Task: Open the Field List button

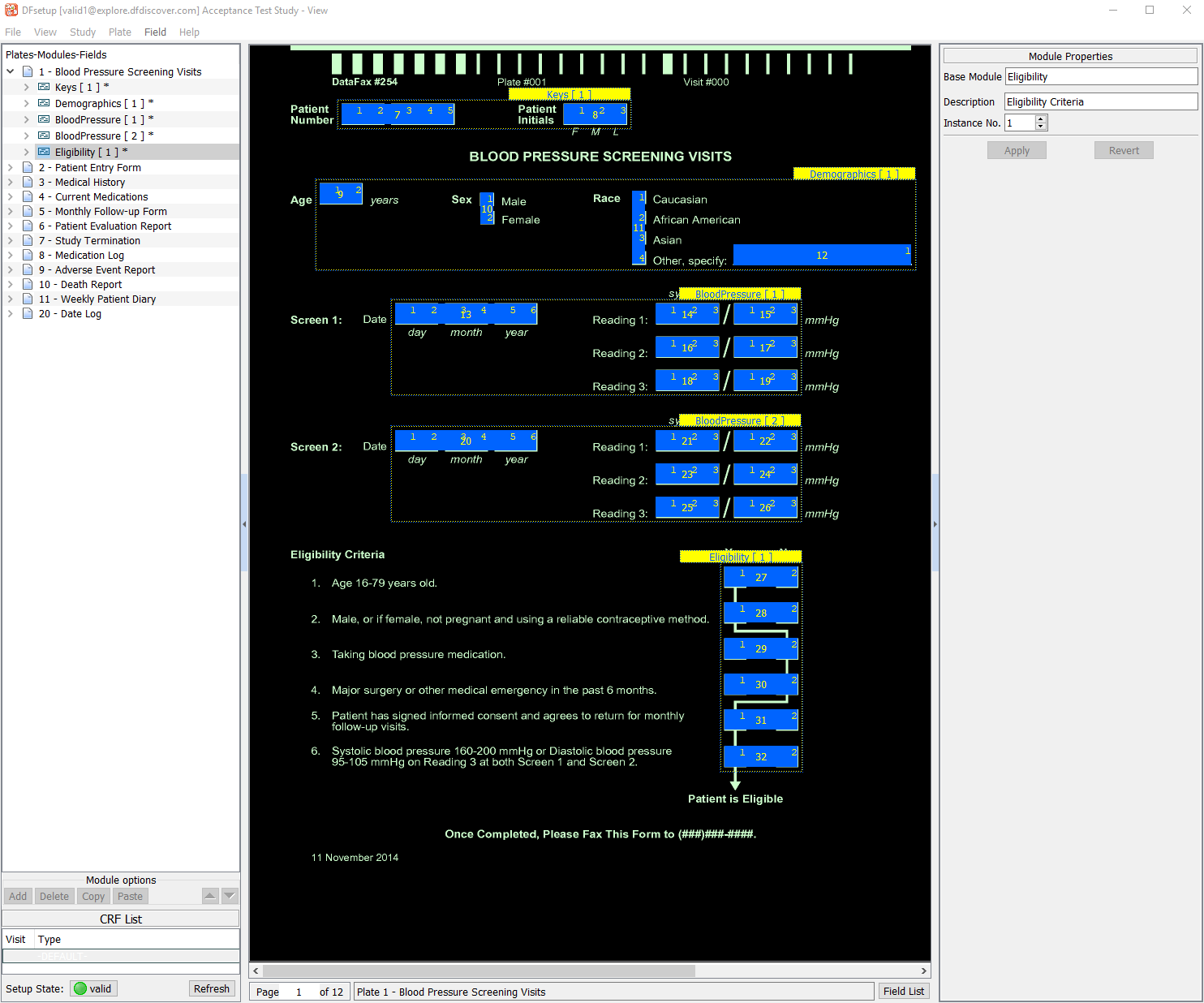Action: click(903, 992)
